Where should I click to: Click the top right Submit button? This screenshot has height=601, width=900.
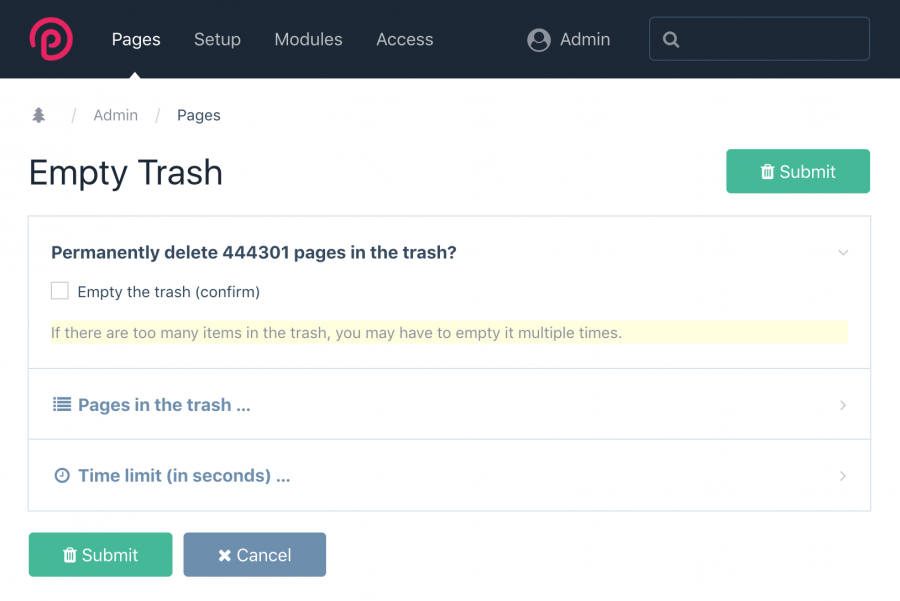point(798,171)
